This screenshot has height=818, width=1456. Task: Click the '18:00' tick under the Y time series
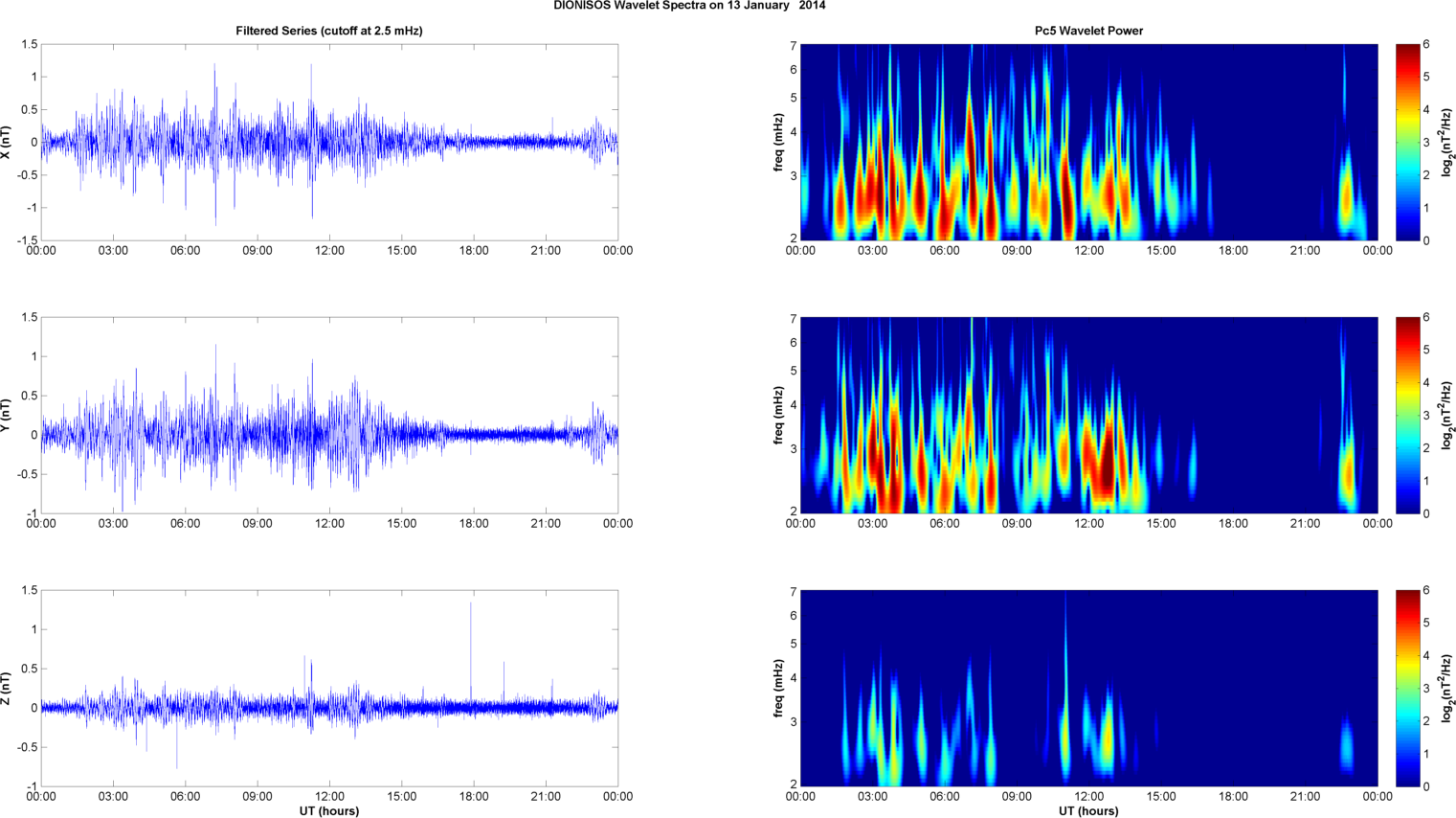coord(474,524)
